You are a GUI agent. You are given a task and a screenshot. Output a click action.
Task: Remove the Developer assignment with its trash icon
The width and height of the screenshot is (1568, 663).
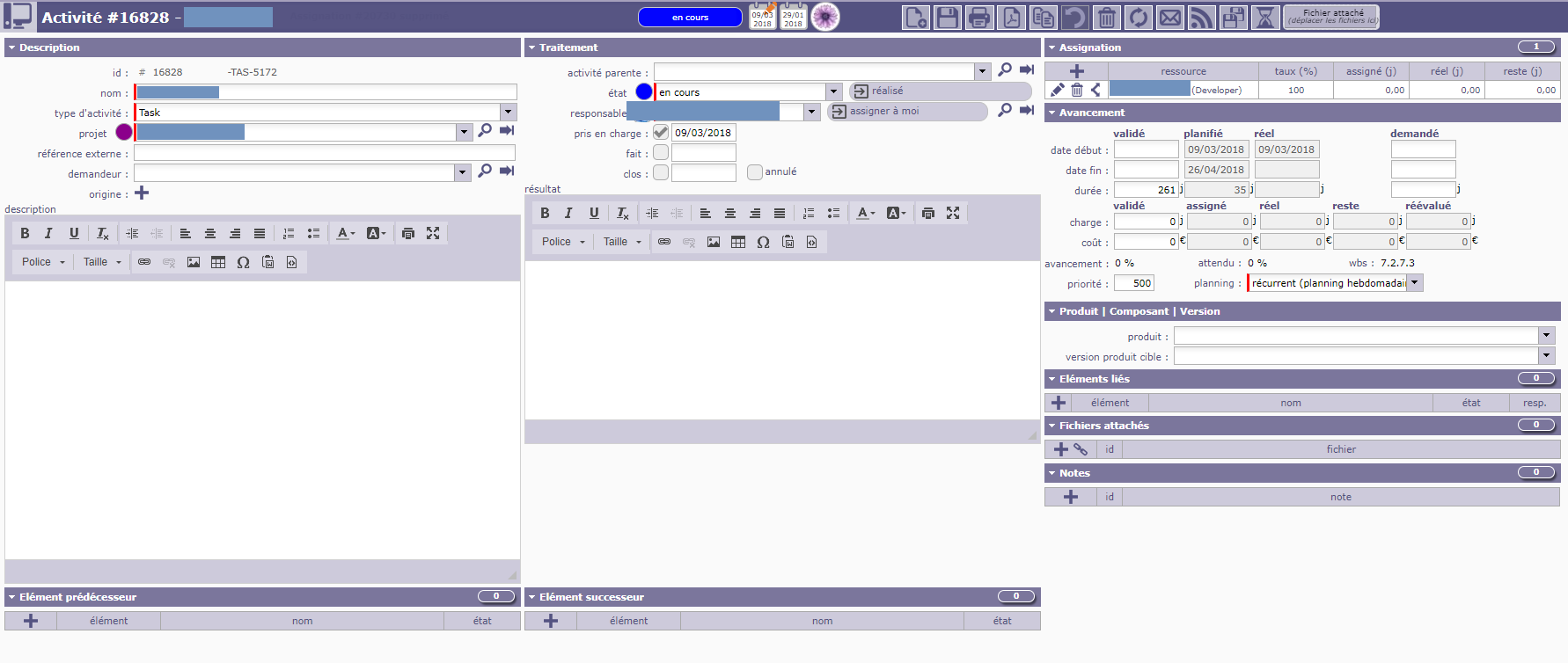pos(1077,90)
